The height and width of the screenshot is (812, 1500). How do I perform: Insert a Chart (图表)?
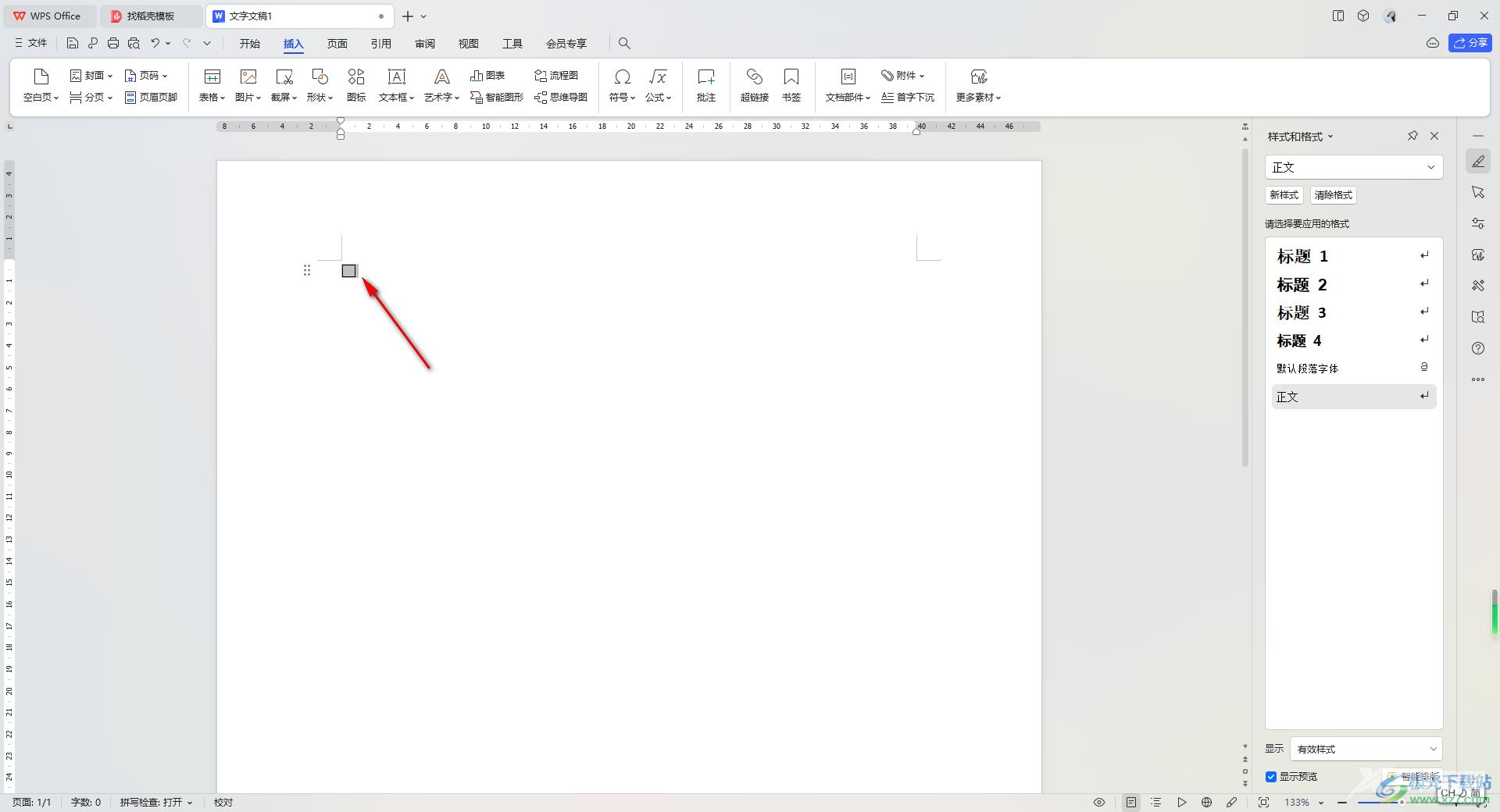coord(487,76)
